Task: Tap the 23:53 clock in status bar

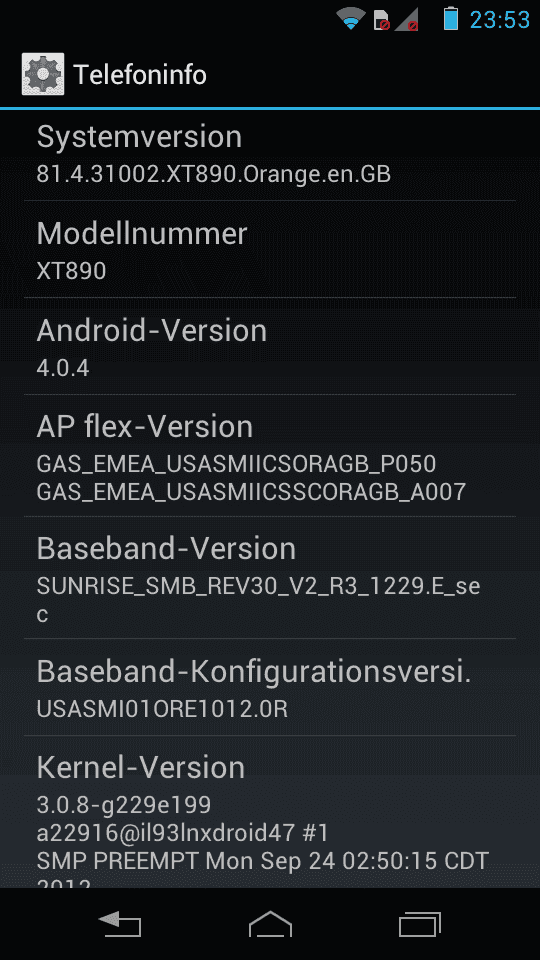Action: [500, 20]
